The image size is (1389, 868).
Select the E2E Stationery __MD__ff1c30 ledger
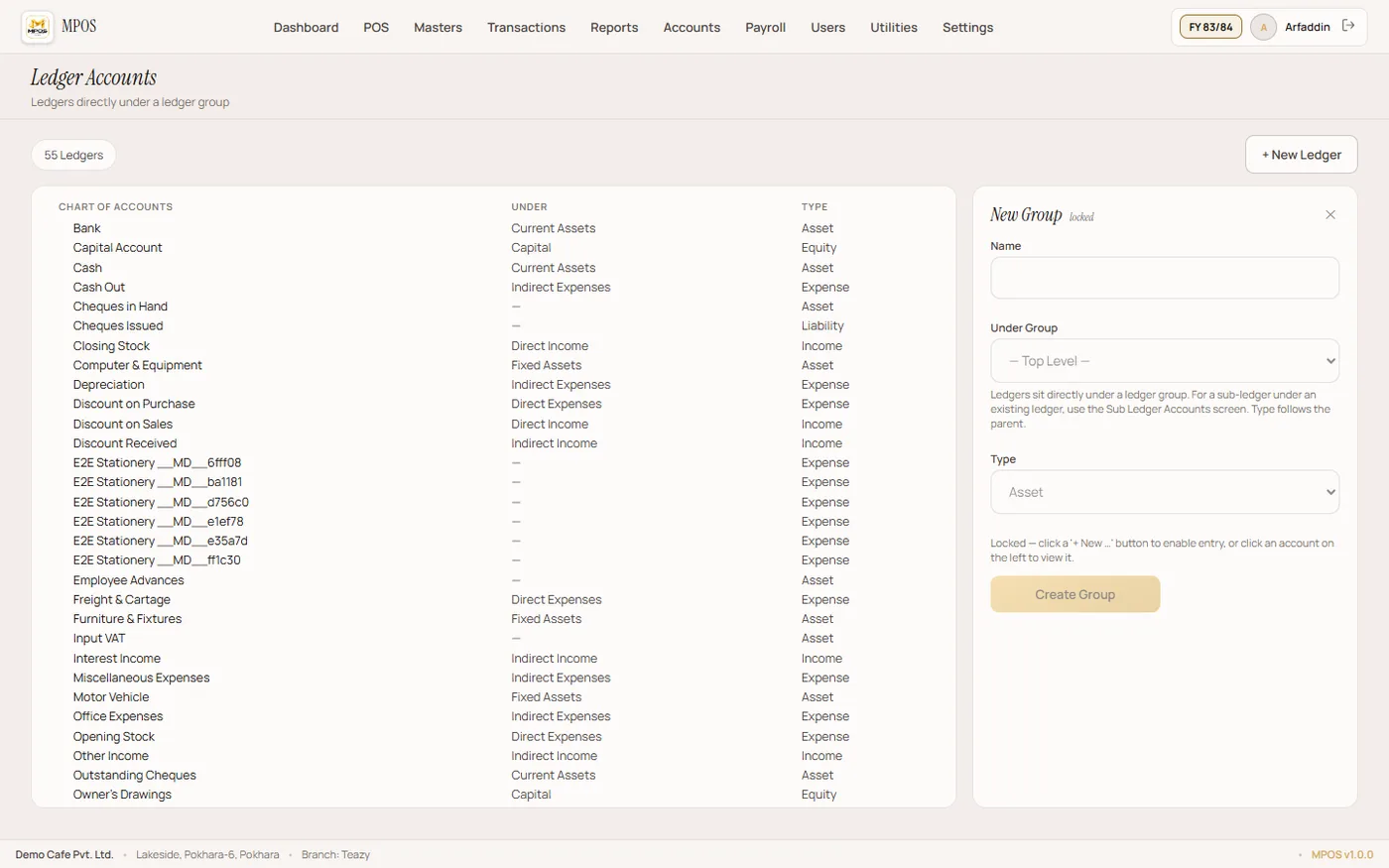click(x=493, y=560)
